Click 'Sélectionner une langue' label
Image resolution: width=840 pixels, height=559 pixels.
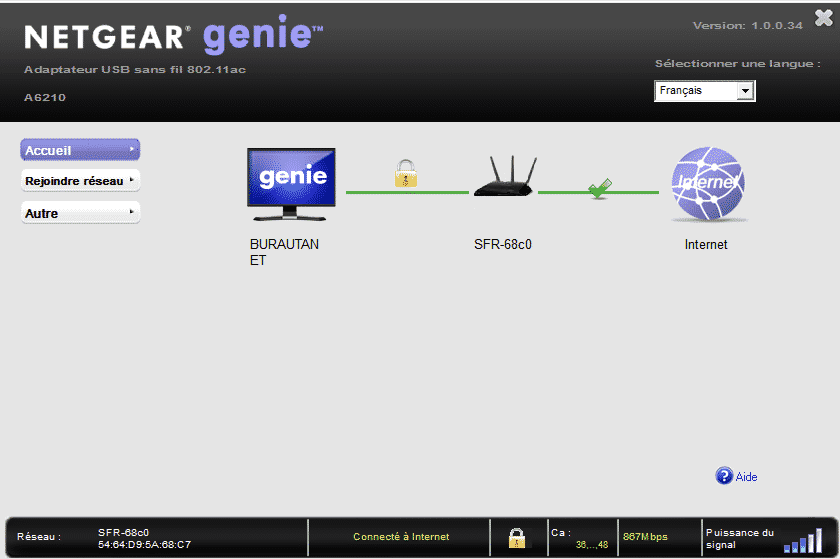(738, 64)
